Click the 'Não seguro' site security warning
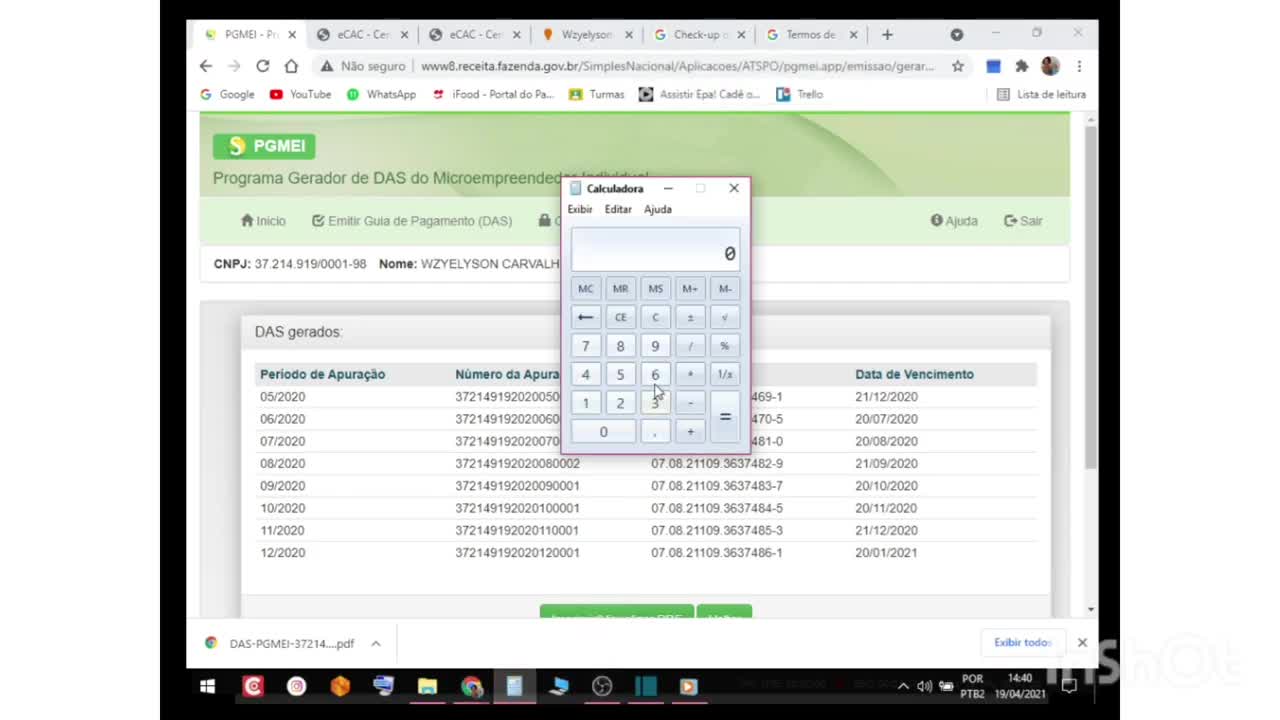The height and width of the screenshot is (720, 1280). pyautogui.click(x=363, y=66)
